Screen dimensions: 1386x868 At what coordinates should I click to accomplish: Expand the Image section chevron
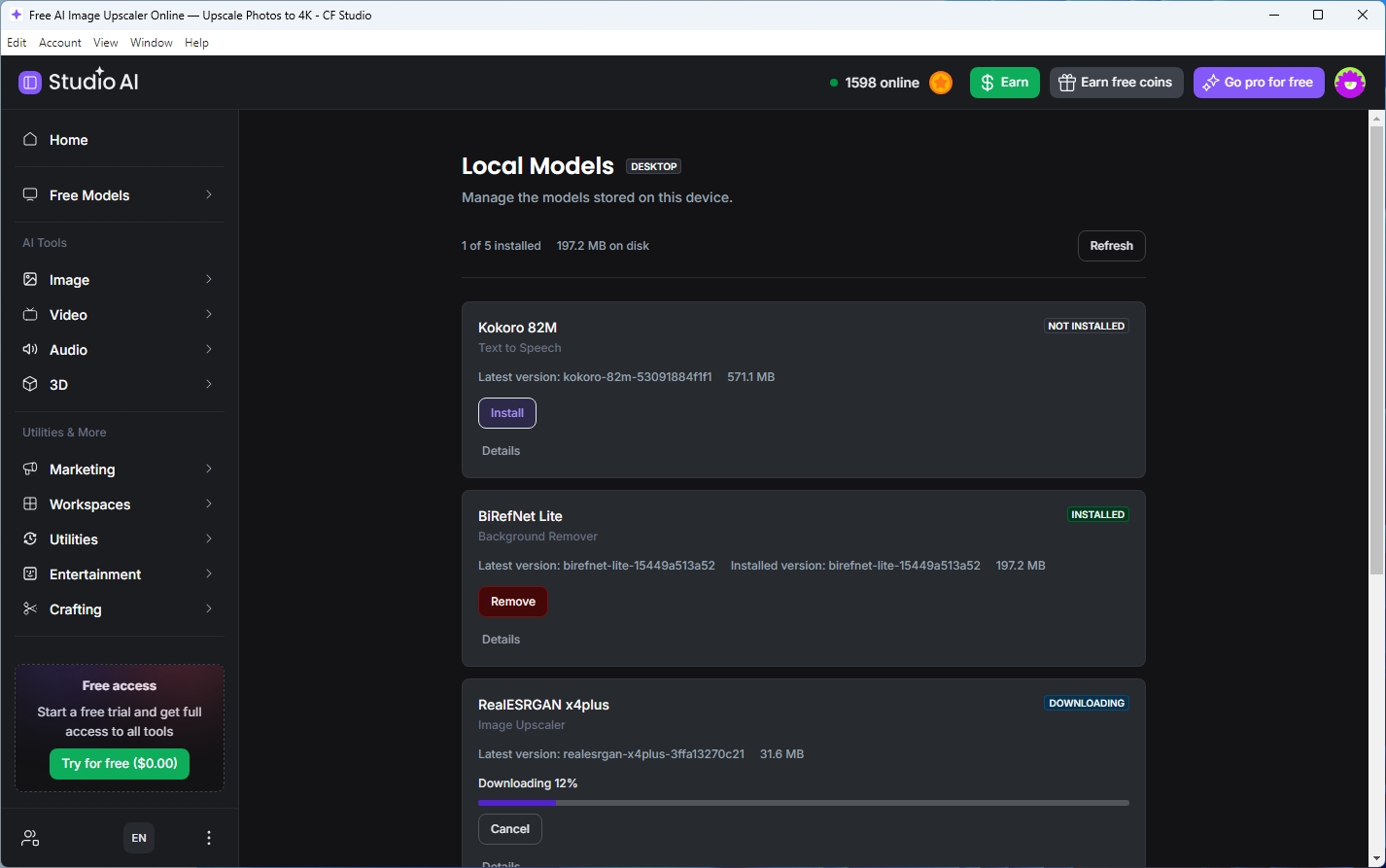coord(209,280)
